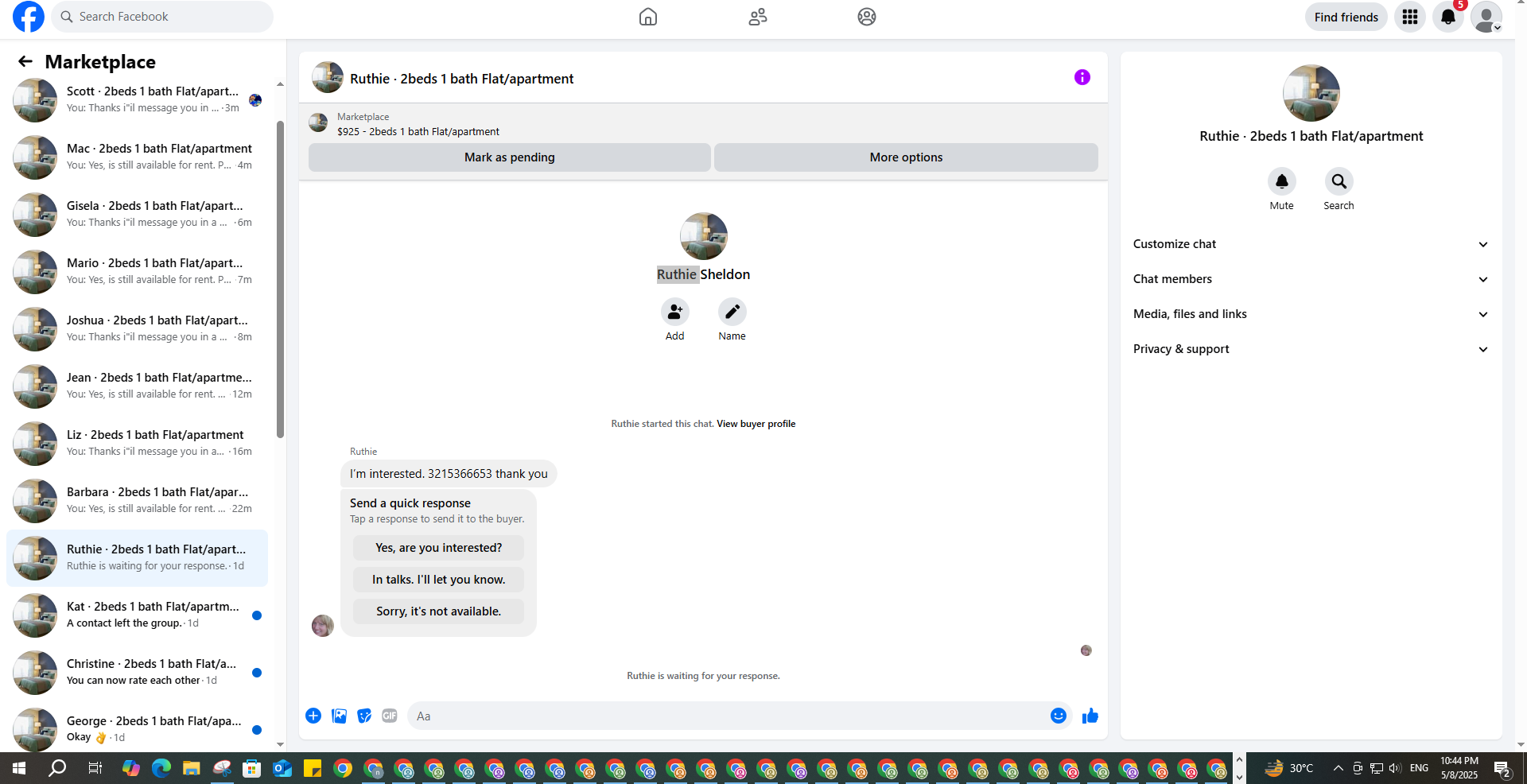
Task: Expand the Chat members section
Action: click(1311, 279)
